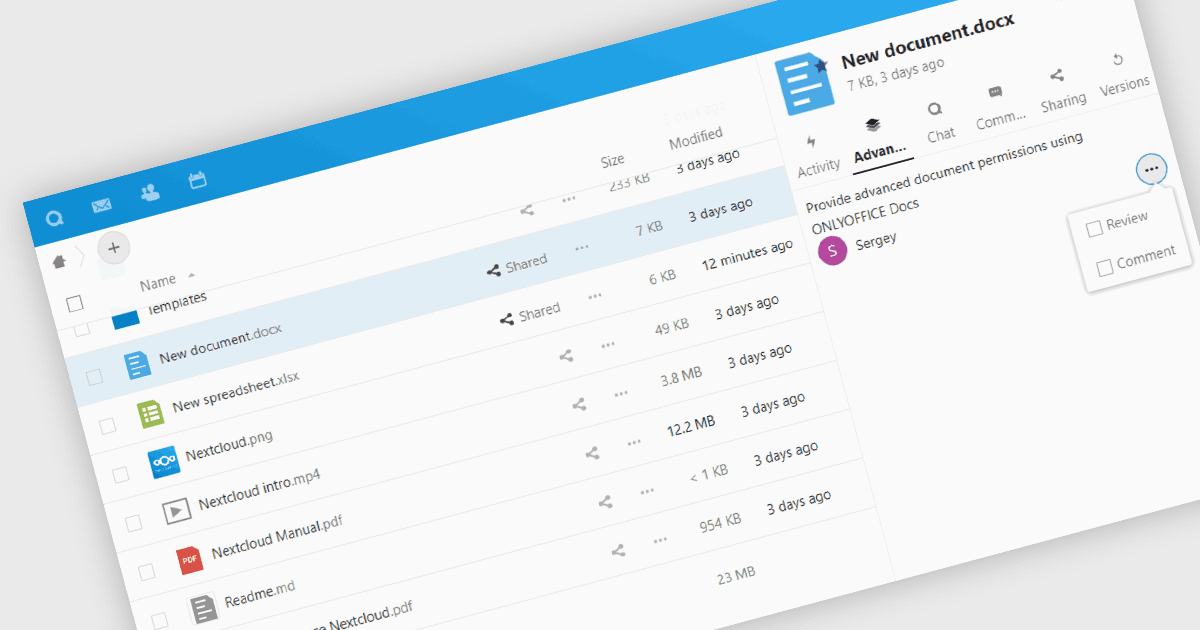1200x630 pixels.
Task: Sort by the Modified column header
Action: pos(695,138)
